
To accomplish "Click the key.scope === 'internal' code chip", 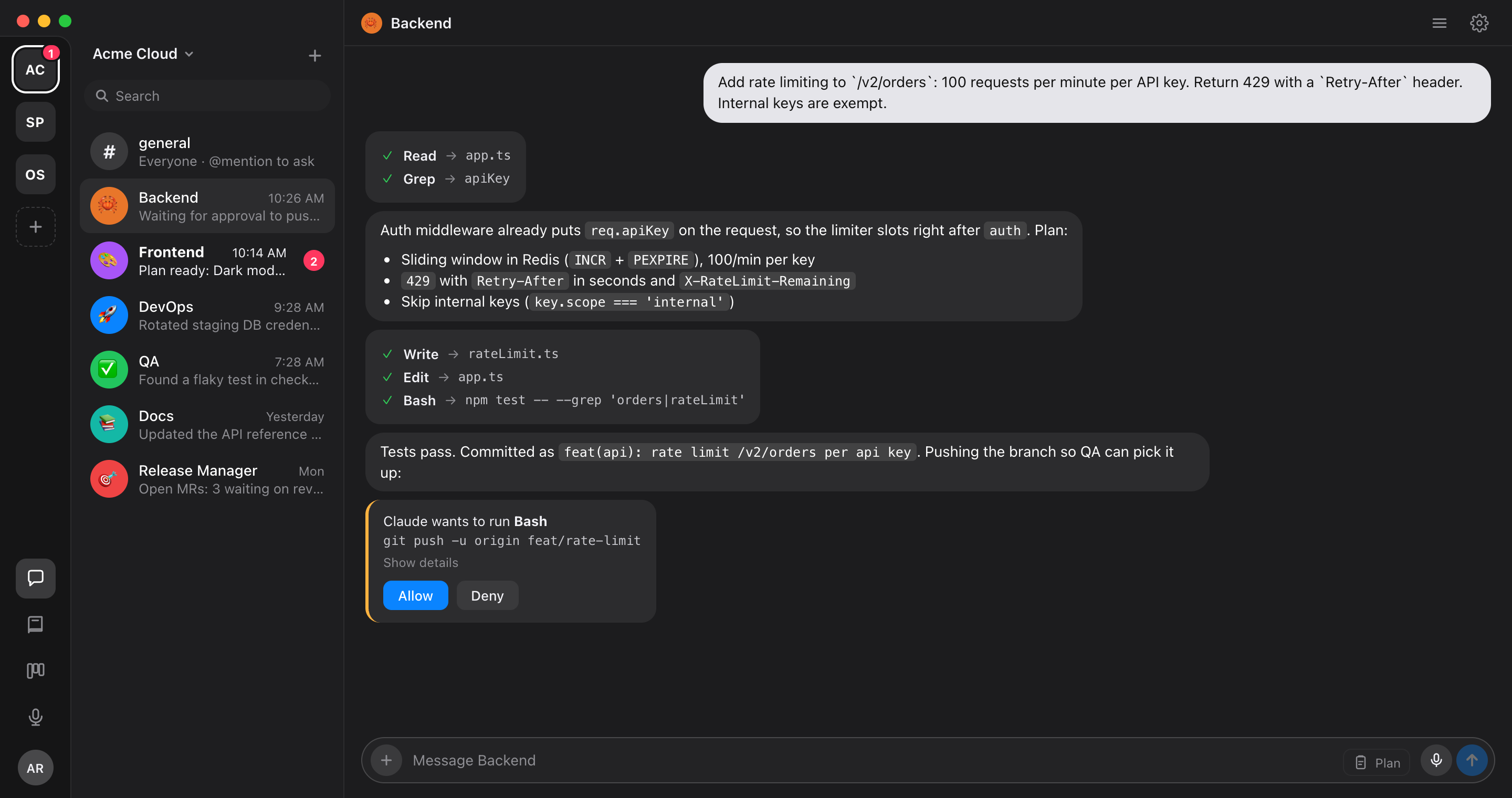I will click(628, 301).
